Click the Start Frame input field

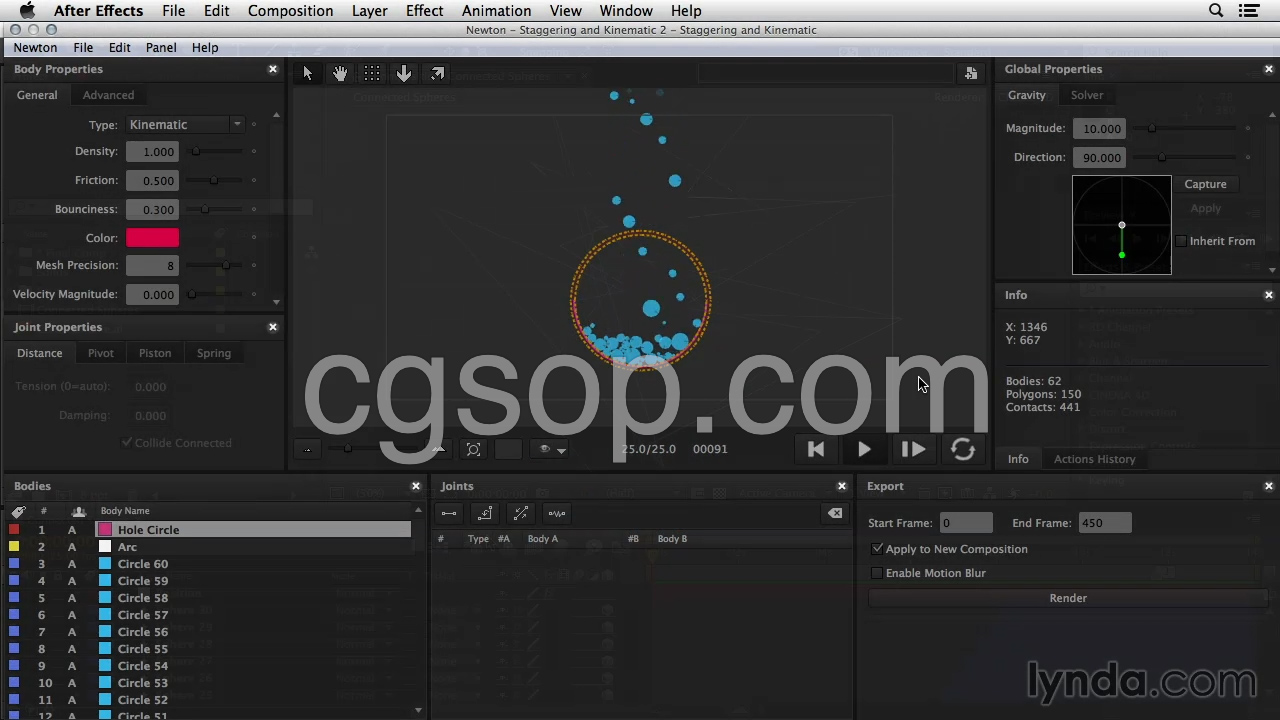click(x=966, y=523)
